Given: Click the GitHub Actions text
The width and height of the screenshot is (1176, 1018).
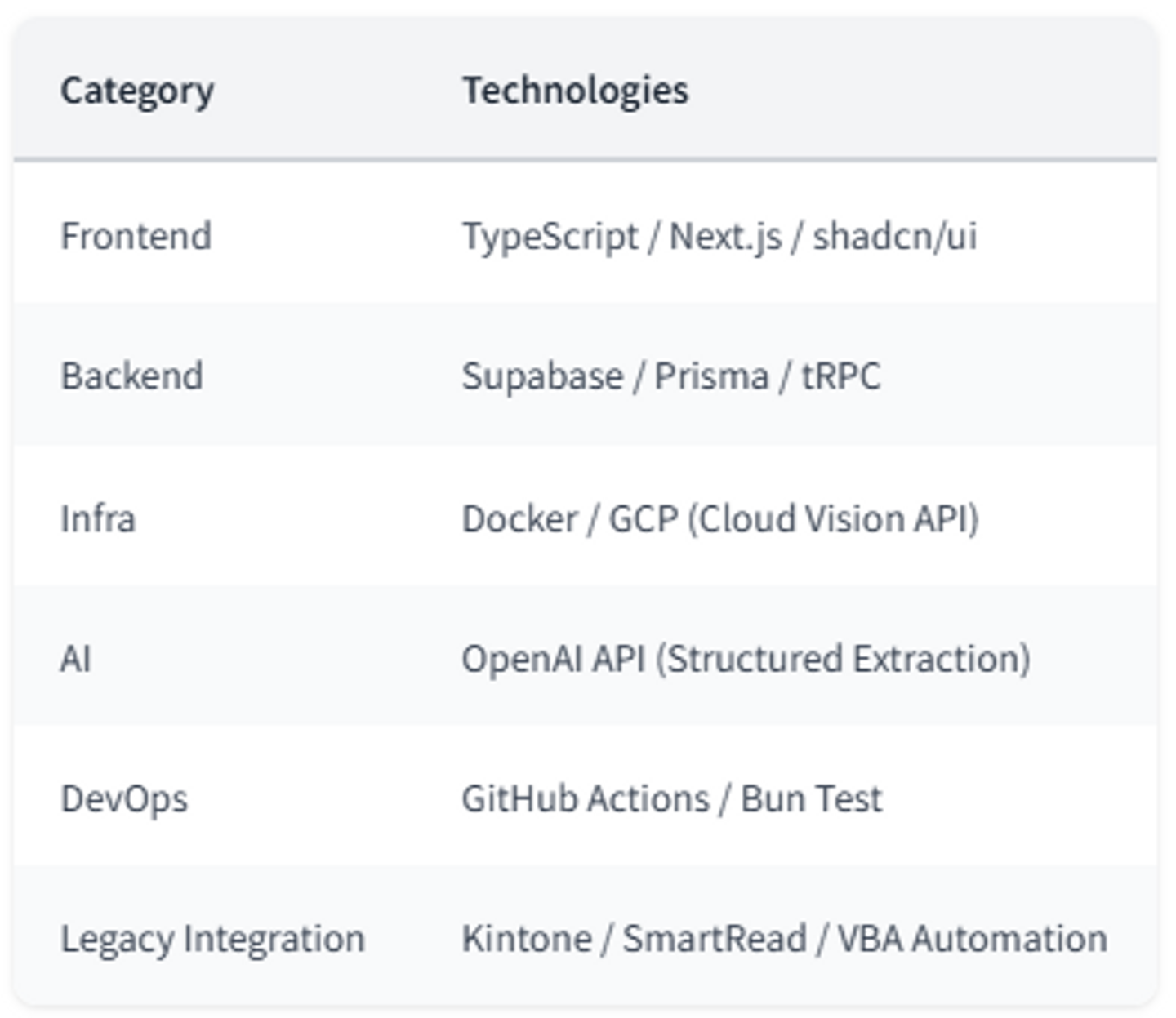Looking at the screenshot, I should click(x=586, y=799).
